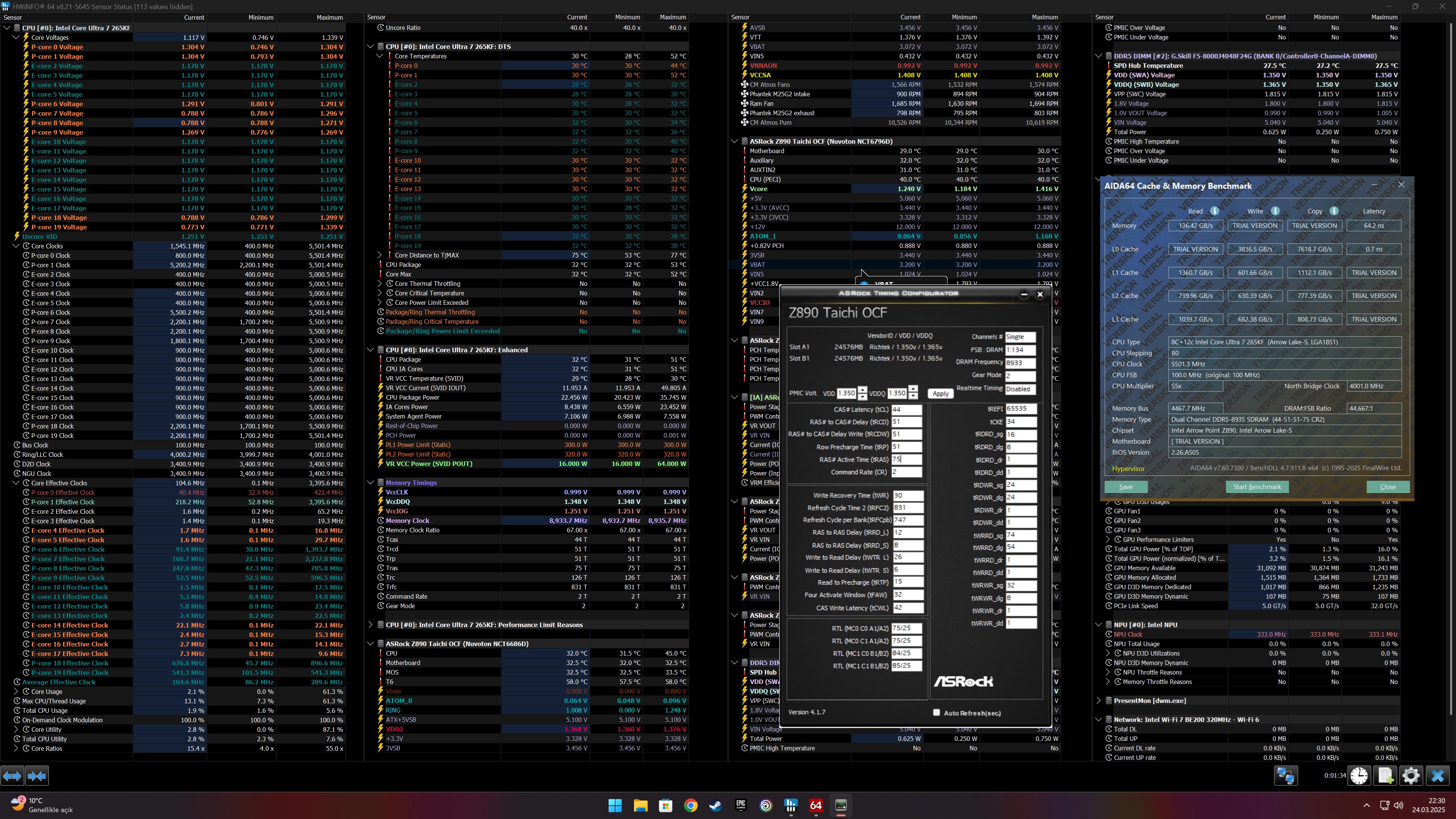Click Close button in AIDA64 benchmark
1456x819 pixels.
[1388, 486]
